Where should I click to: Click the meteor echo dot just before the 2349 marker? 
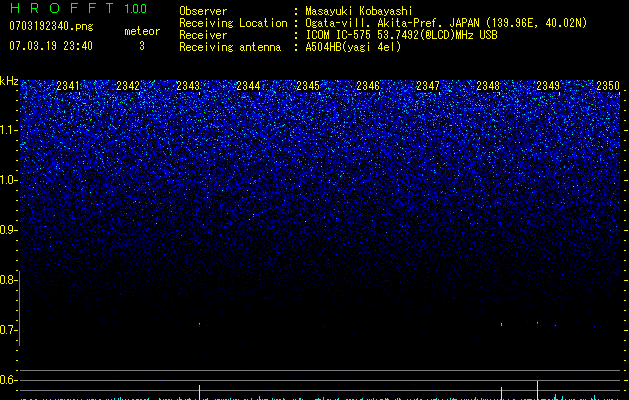(538, 323)
